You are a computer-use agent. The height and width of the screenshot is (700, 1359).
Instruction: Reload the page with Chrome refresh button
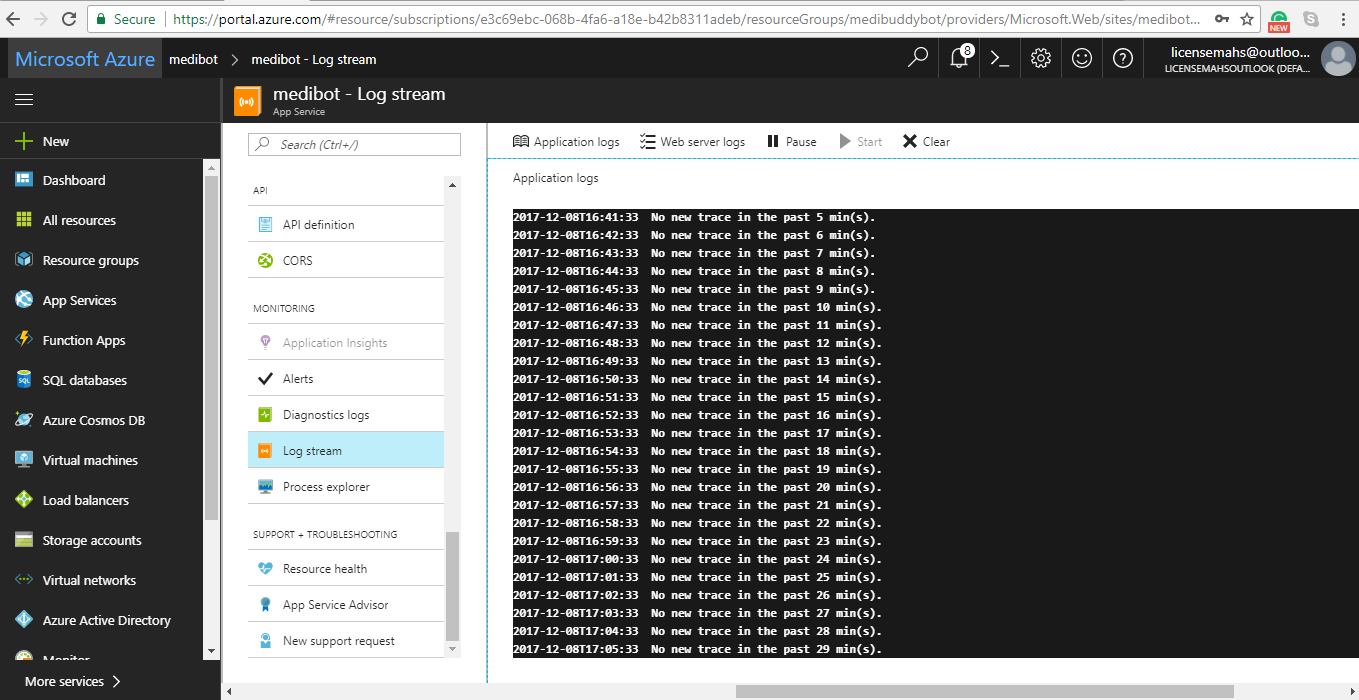tap(69, 19)
